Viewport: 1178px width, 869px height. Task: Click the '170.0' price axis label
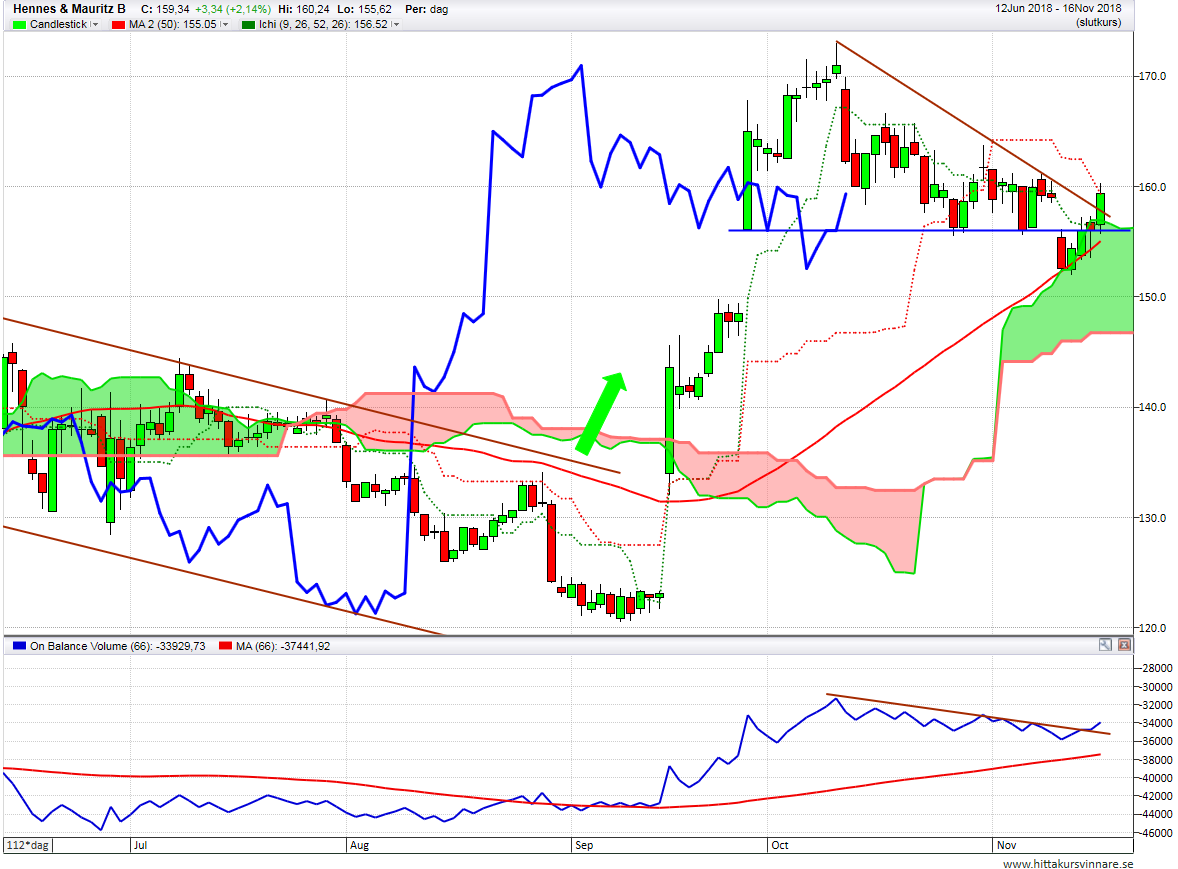click(1152, 76)
